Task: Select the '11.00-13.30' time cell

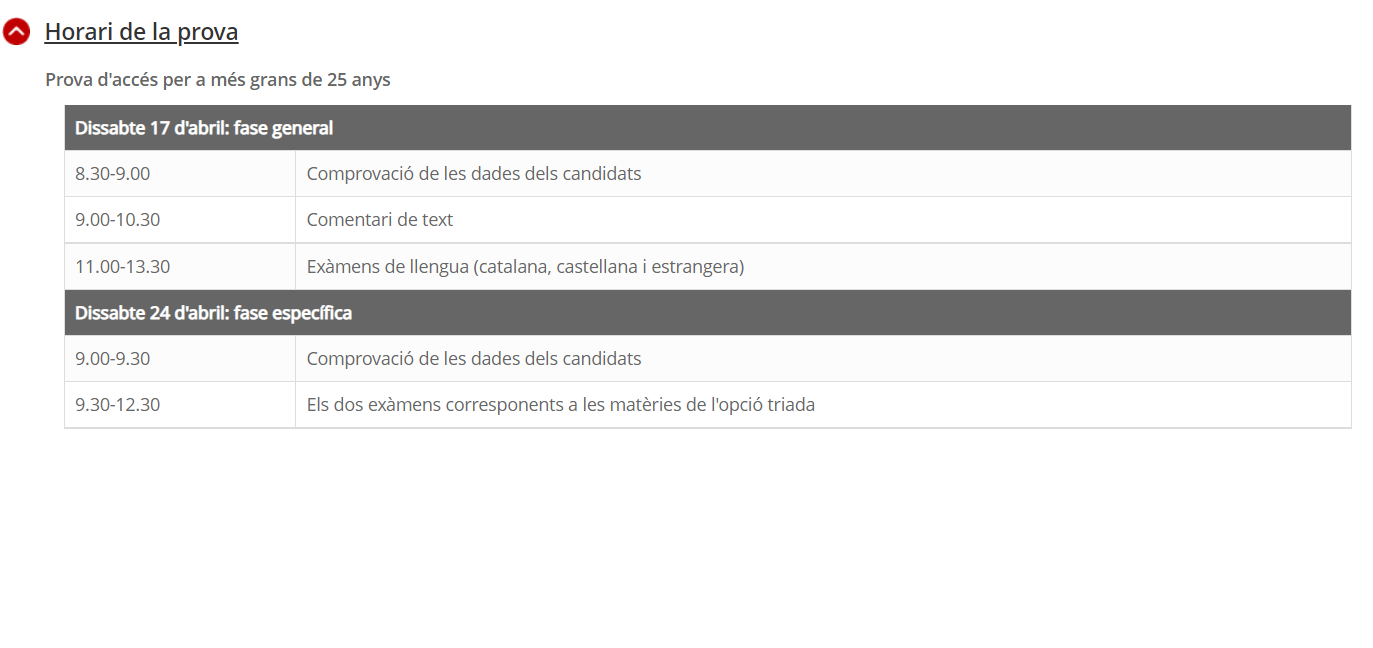Action: click(123, 267)
